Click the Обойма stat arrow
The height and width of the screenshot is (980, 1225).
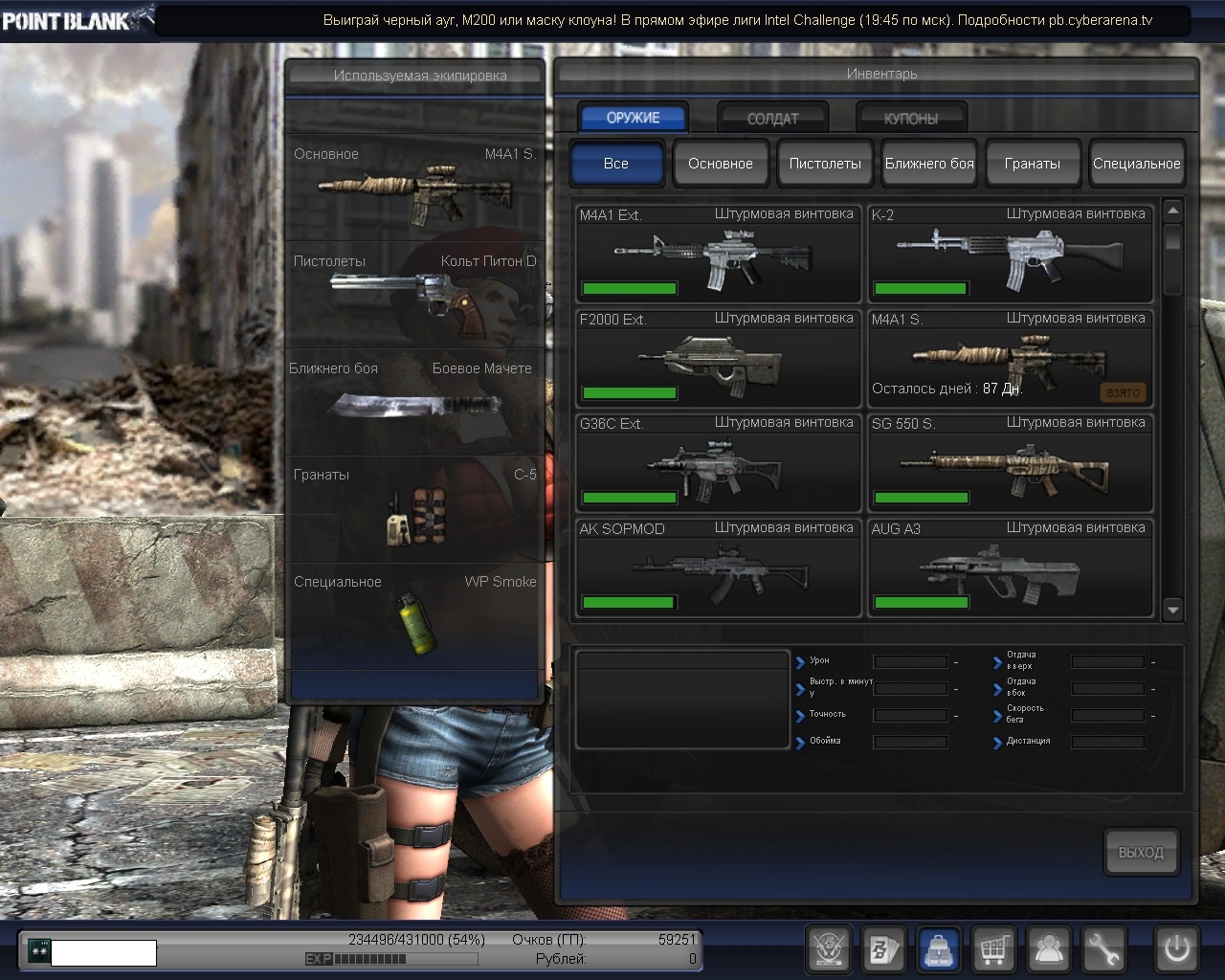(801, 742)
